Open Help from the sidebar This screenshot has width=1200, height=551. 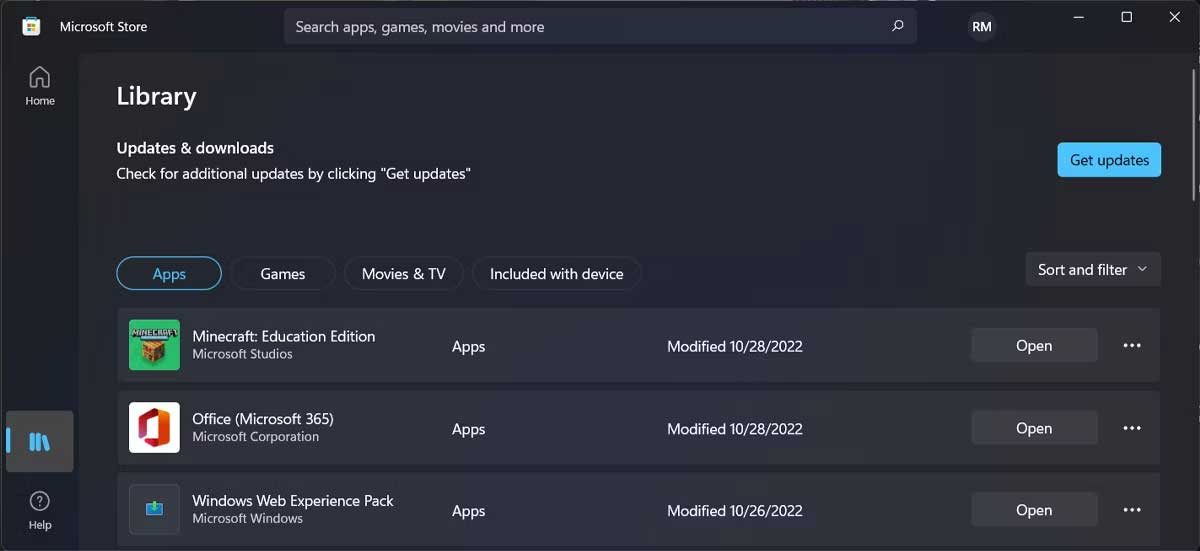coord(40,509)
